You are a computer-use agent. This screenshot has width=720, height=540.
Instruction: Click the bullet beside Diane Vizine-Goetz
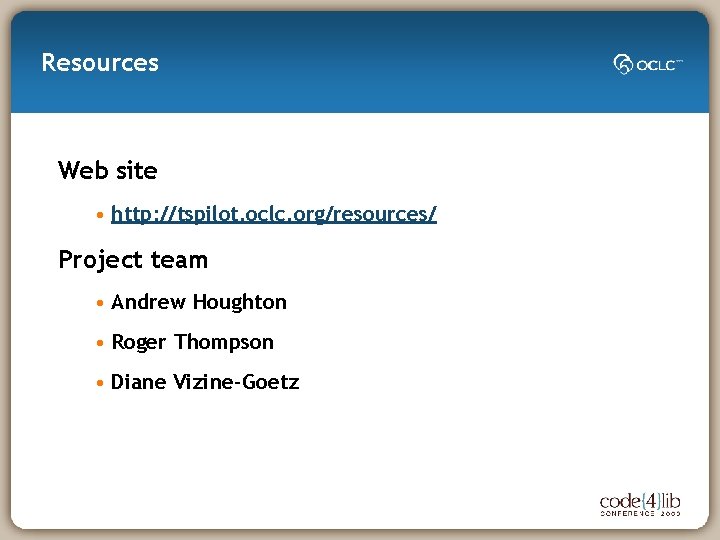click(x=101, y=382)
